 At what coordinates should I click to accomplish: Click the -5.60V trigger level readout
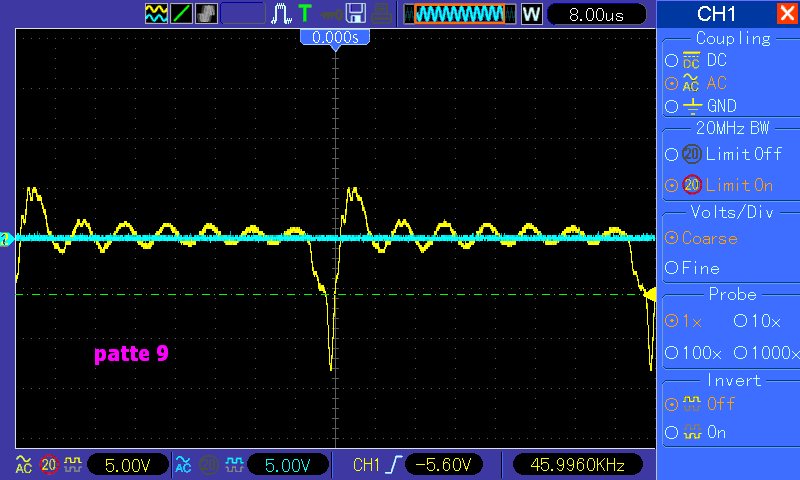pyautogui.click(x=445, y=464)
